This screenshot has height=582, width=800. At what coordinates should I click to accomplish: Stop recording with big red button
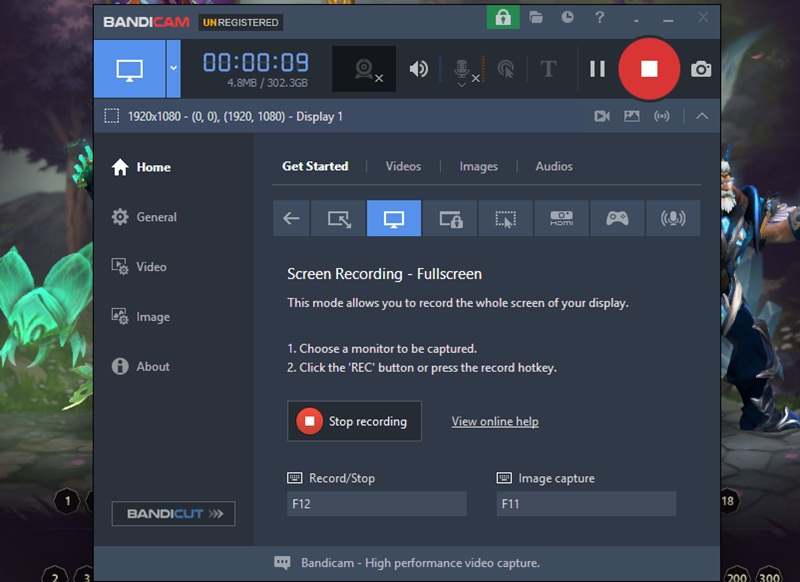click(x=649, y=68)
